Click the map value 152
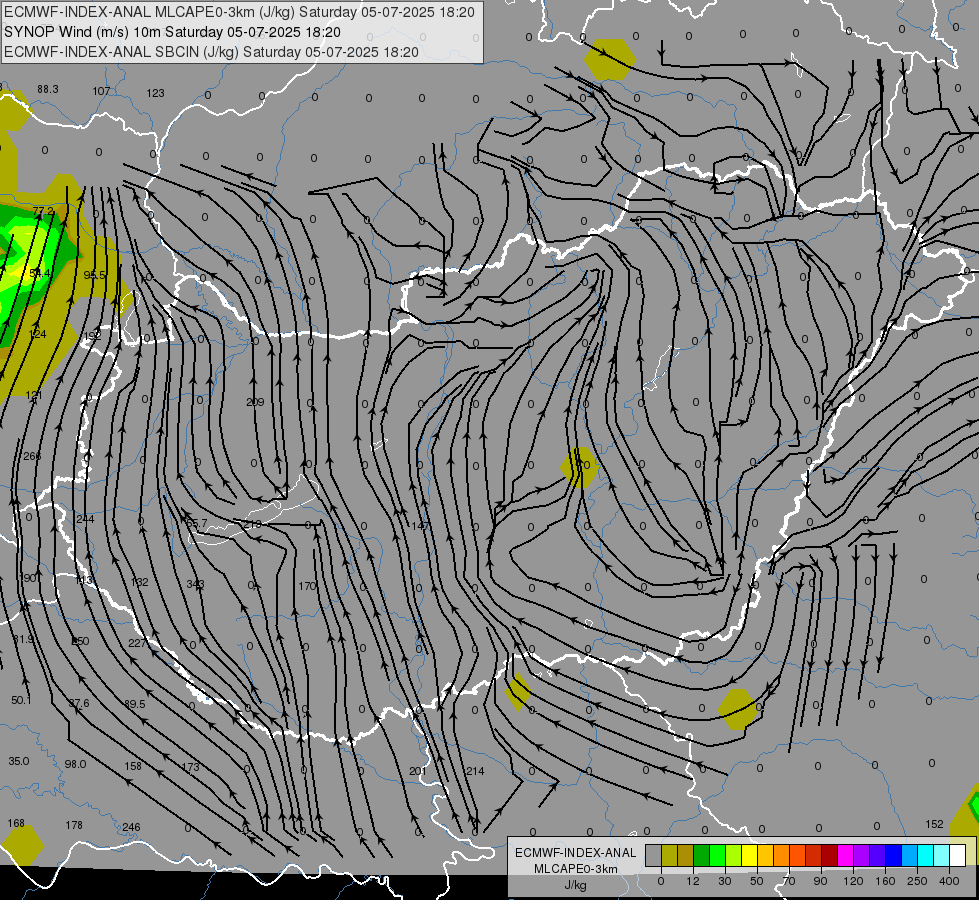The height and width of the screenshot is (900, 979). click(934, 824)
